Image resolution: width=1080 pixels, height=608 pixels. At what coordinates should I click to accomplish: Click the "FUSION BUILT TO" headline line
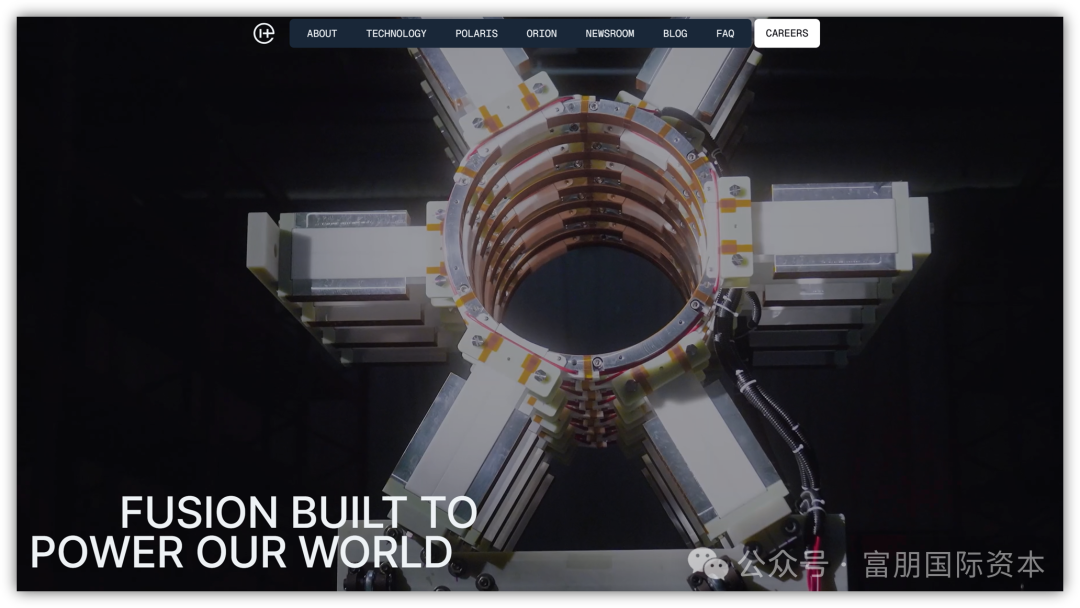click(298, 512)
